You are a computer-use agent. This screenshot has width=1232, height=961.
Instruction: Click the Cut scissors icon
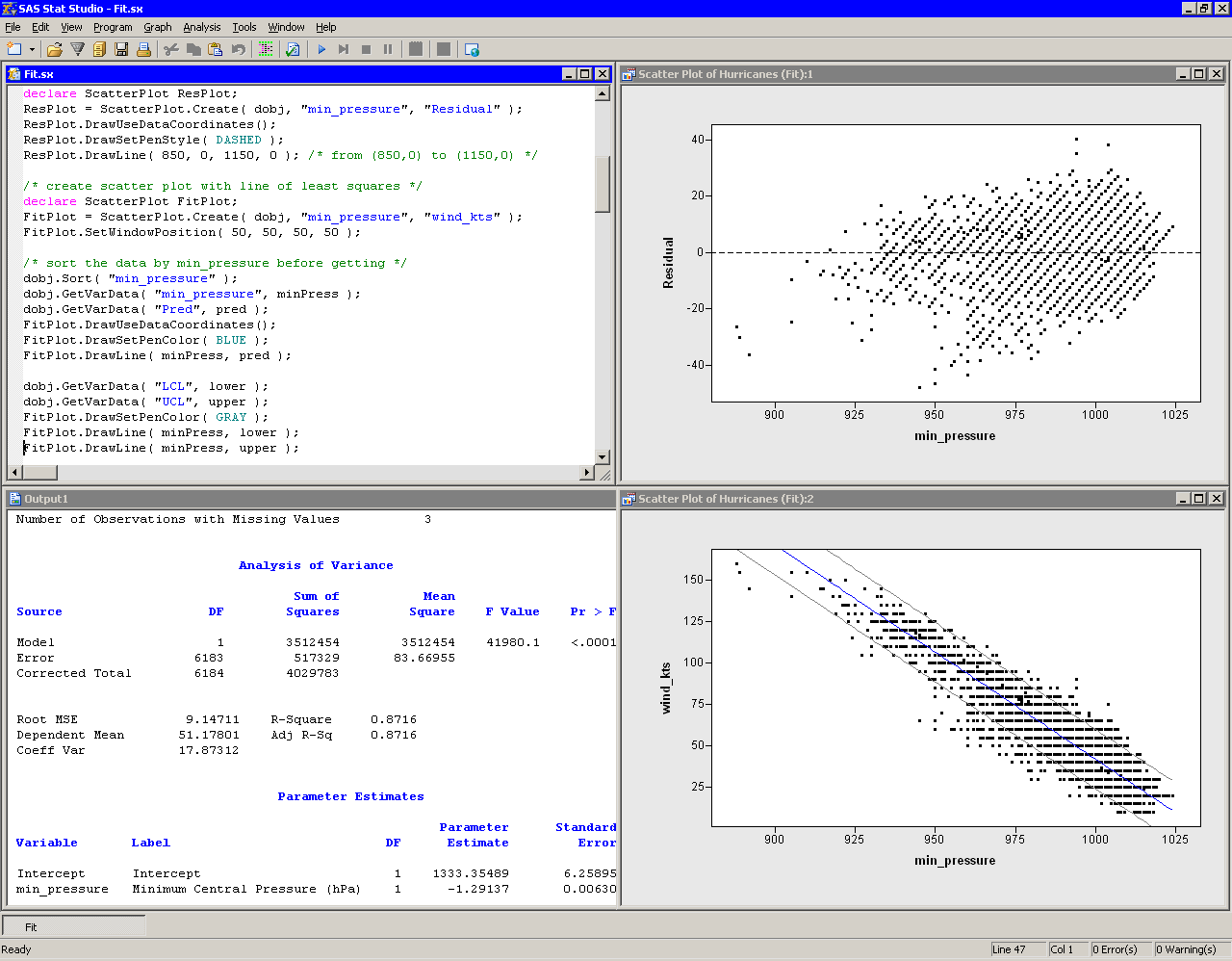(x=171, y=49)
